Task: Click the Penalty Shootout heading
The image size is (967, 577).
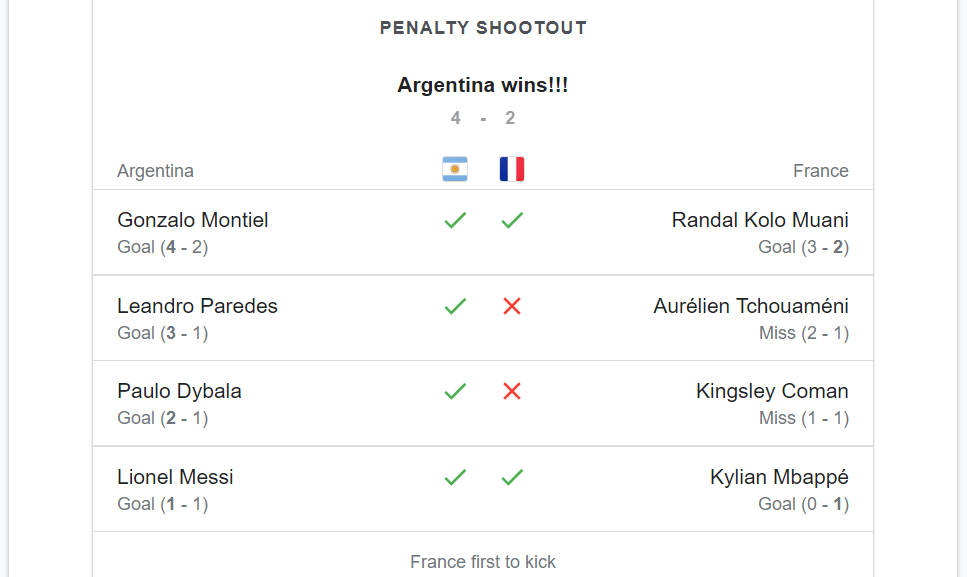Action: coord(483,28)
